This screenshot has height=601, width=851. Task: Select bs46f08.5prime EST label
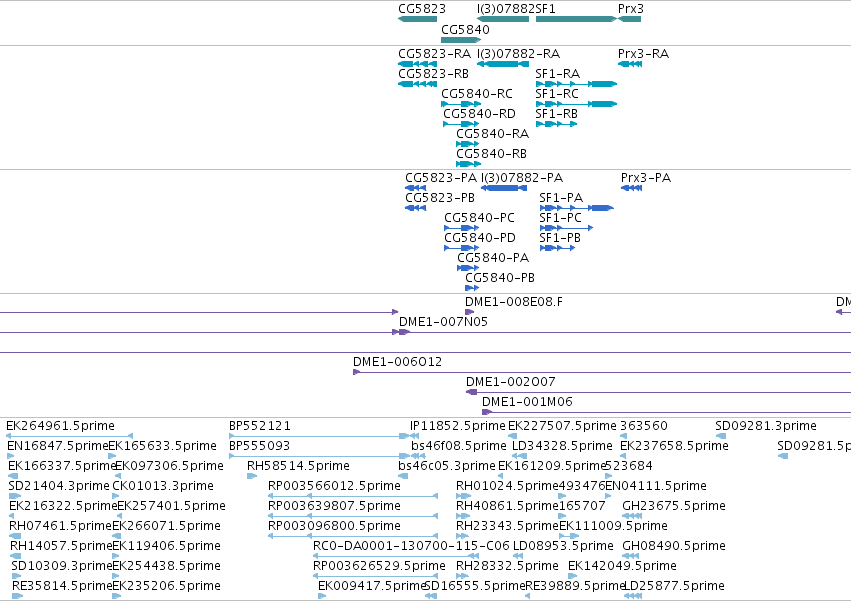(459, 446)
